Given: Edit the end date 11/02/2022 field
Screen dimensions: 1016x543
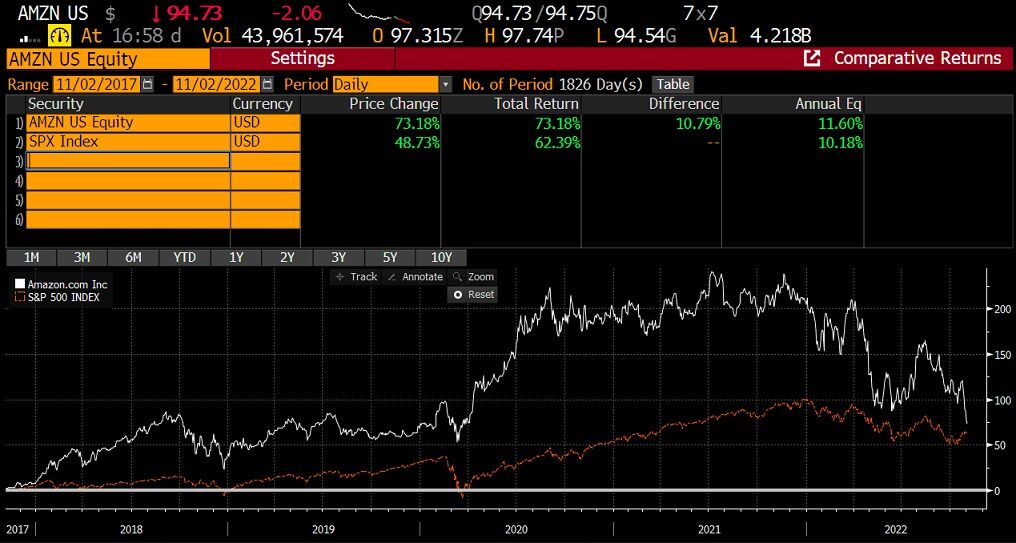Looking at the screenshot, I should (x=216, y=84).
